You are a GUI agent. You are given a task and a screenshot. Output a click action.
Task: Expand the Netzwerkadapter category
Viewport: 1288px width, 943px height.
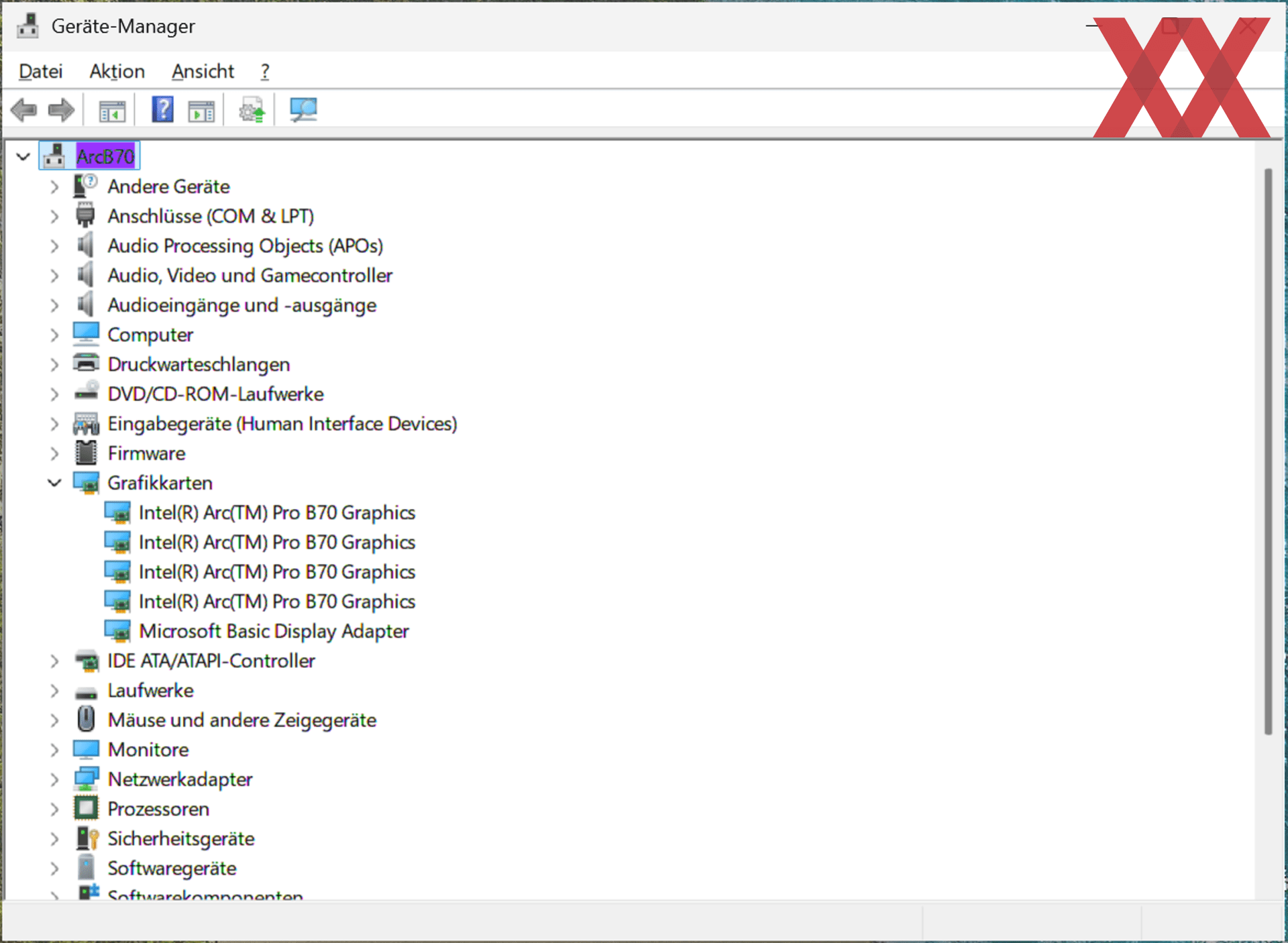[x=54, y=779]
